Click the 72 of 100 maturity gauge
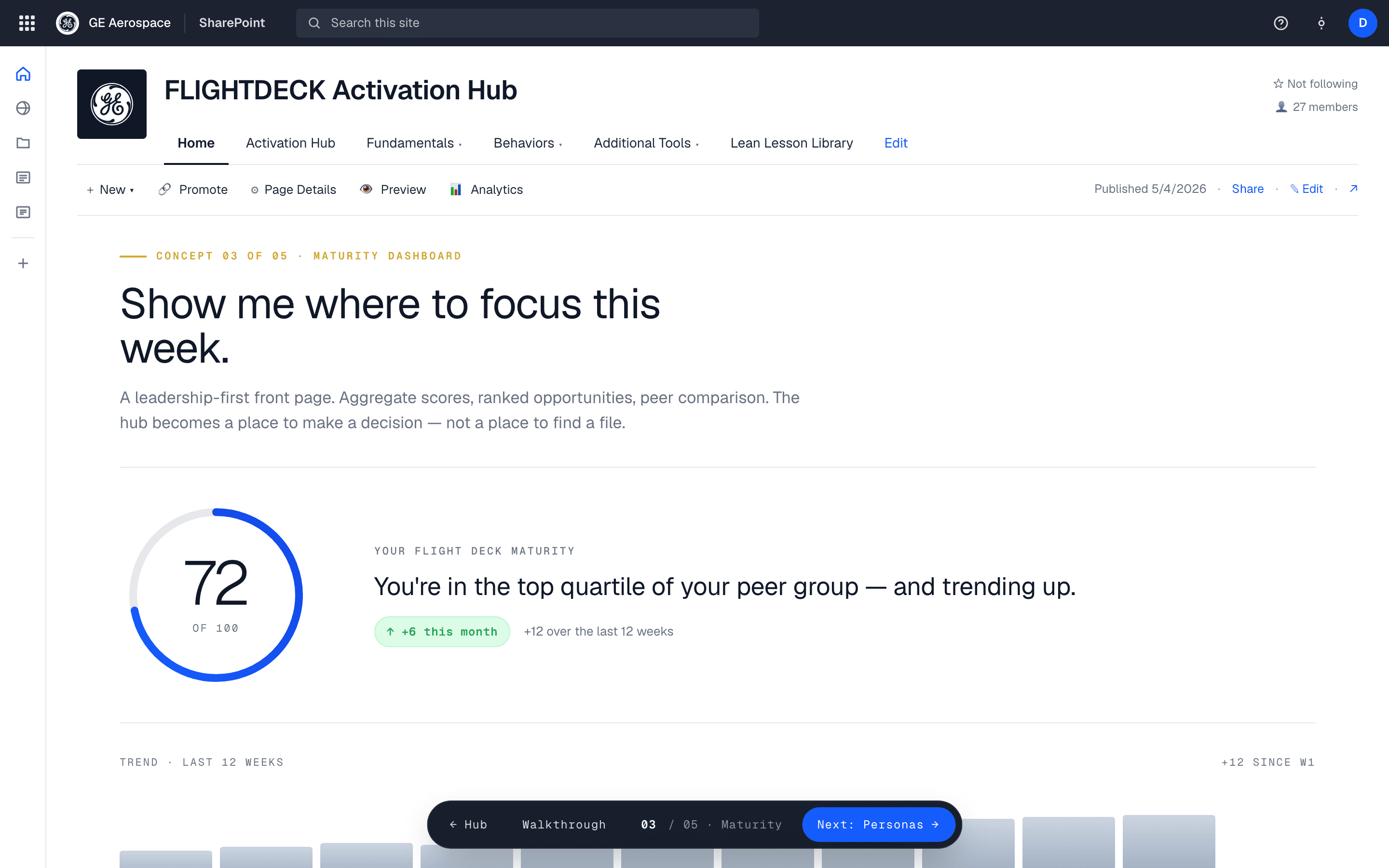This screenshot has height=868, width=1389. click(x=216, y=595)
